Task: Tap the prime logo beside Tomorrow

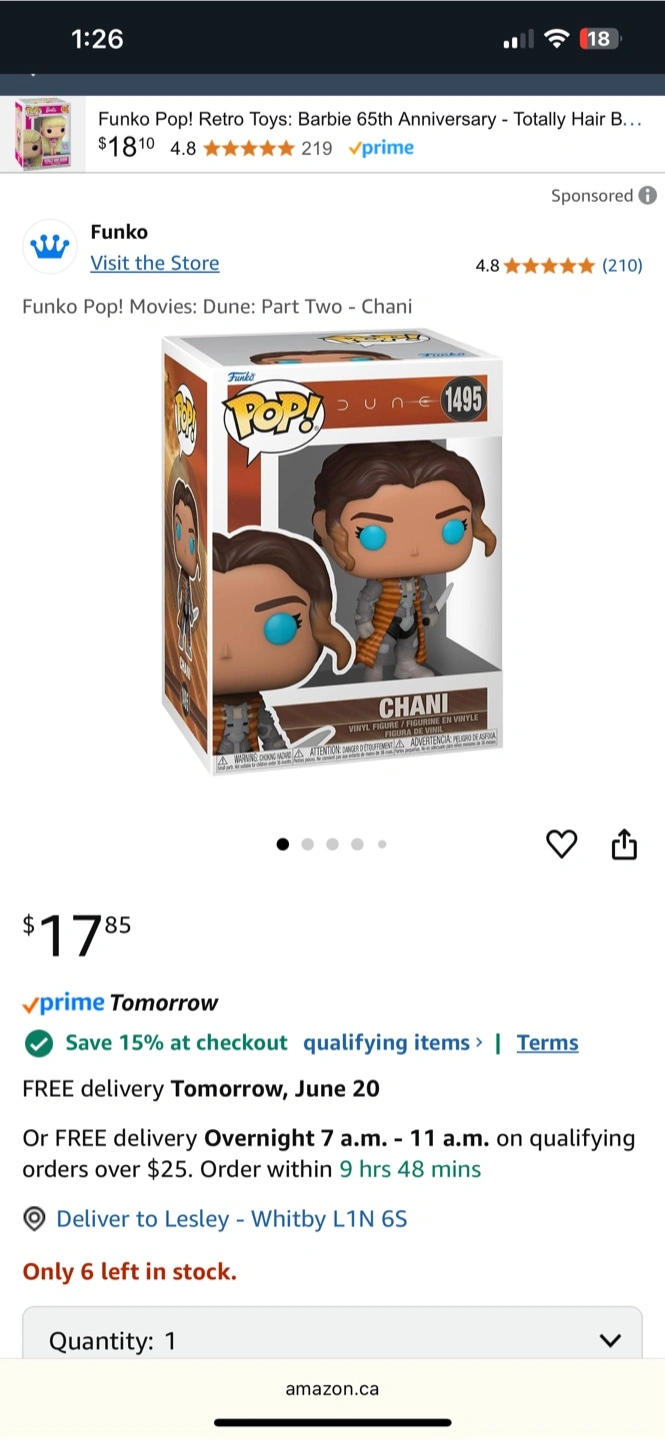Action: 63,1003
